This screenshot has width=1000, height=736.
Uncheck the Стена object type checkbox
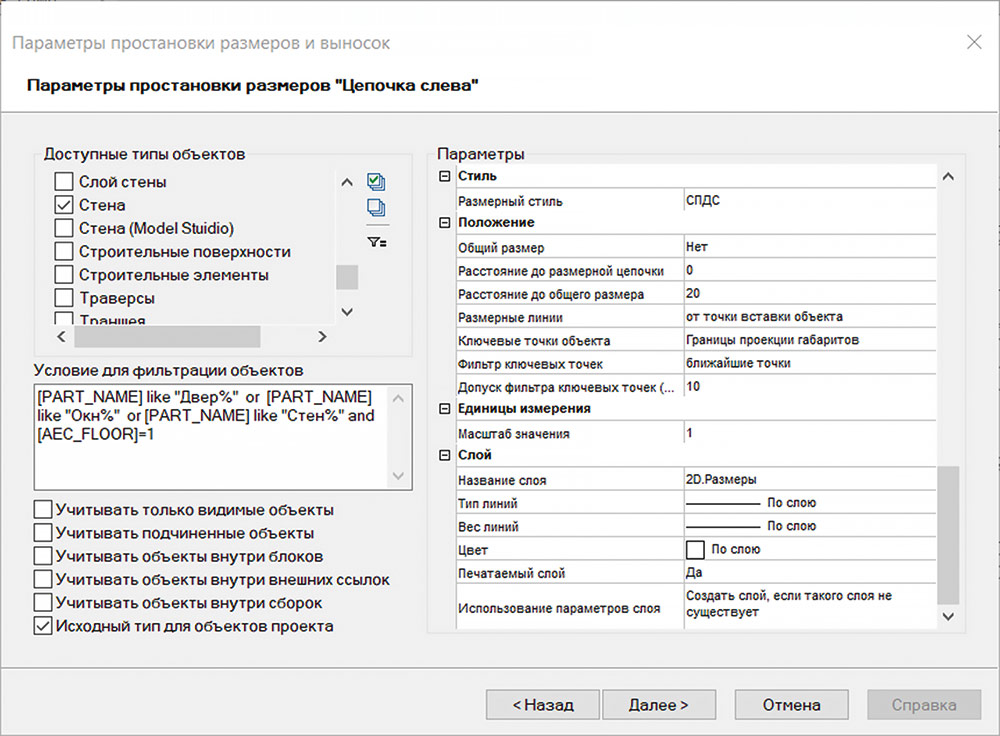(x=64, y=205)
